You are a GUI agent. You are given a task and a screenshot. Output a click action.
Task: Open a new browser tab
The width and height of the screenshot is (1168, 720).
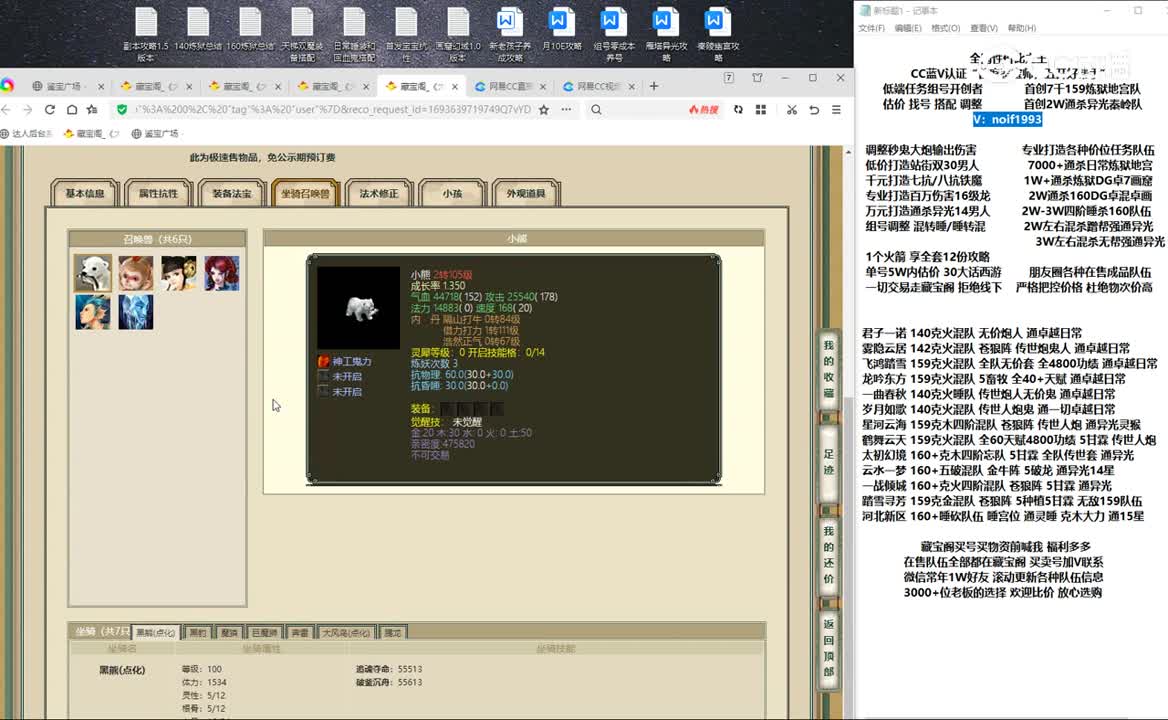pyautogui.click(x=654, y=86)
